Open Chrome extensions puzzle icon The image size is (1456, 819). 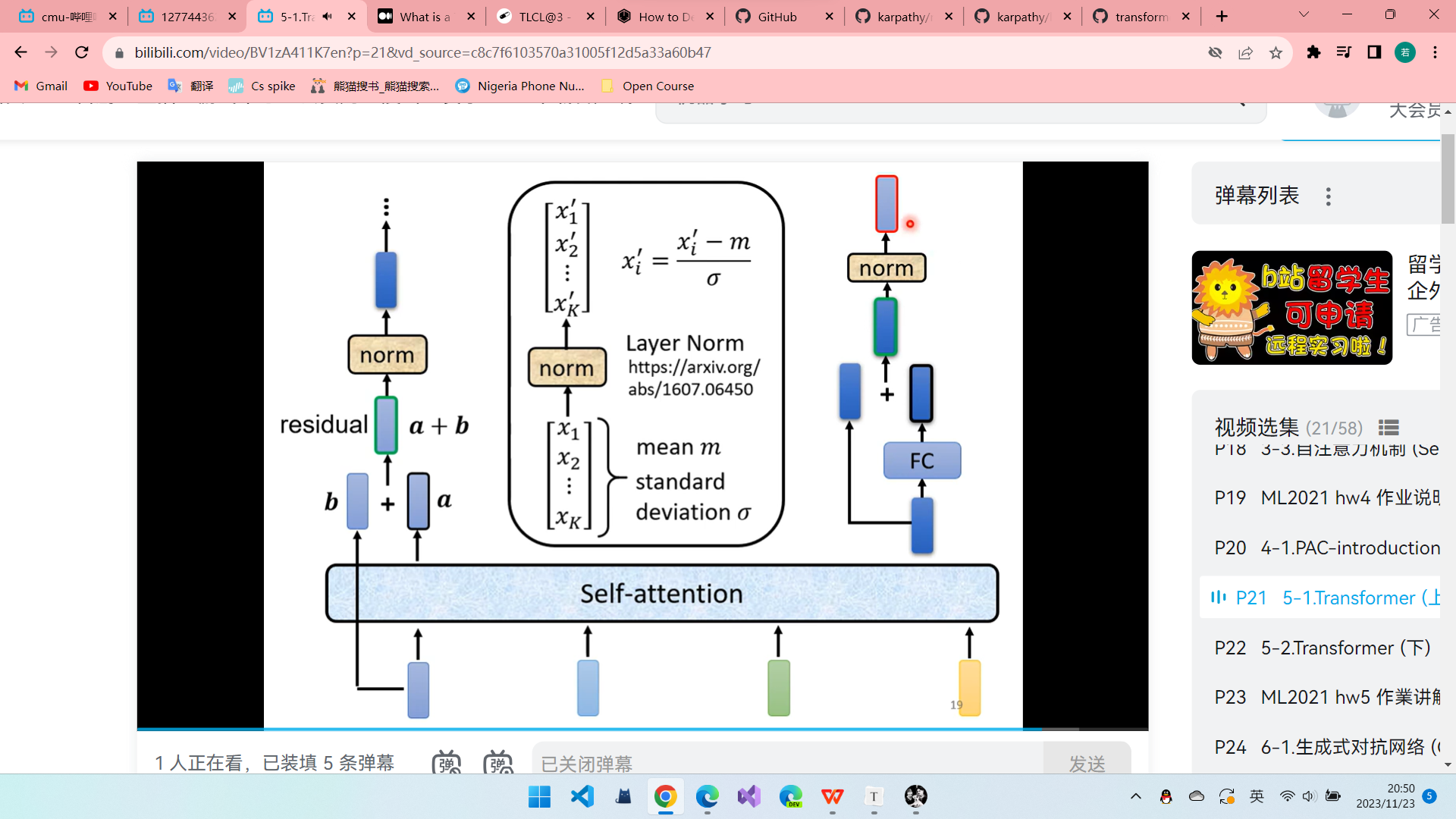1313,52
